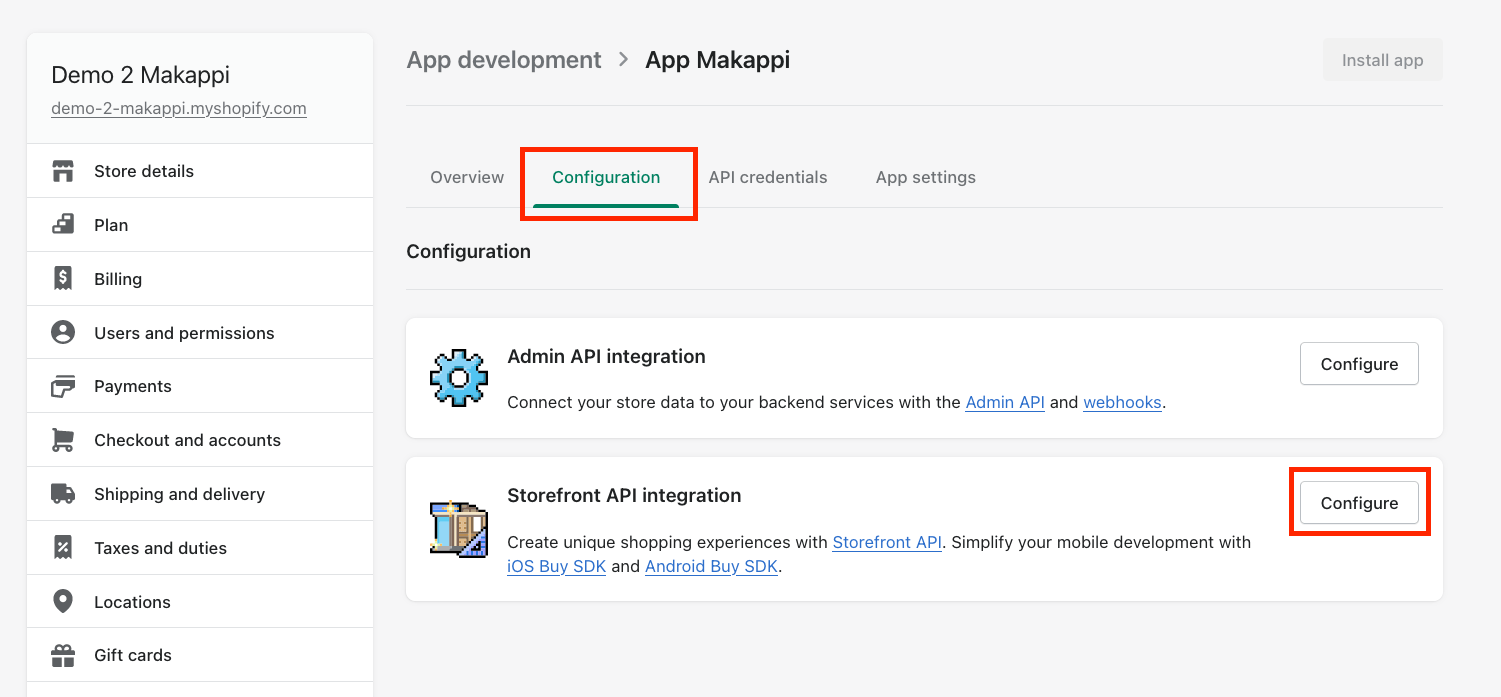The image size is (1501, 697).
Task: Open Payments settings
Action: (200, 386)
